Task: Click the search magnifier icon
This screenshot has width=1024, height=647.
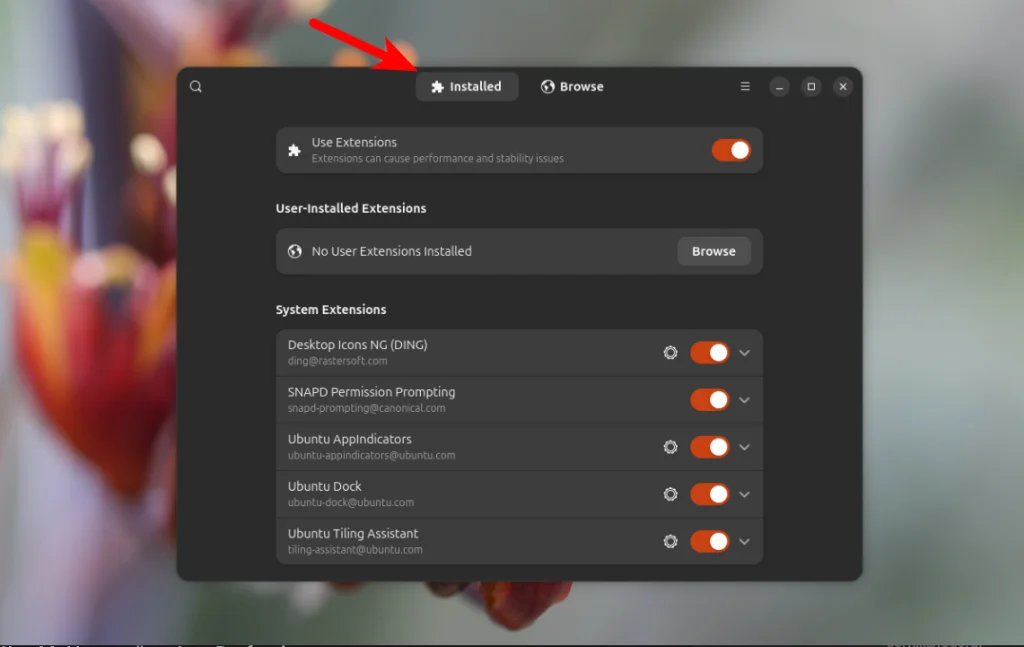Action: 195,86
